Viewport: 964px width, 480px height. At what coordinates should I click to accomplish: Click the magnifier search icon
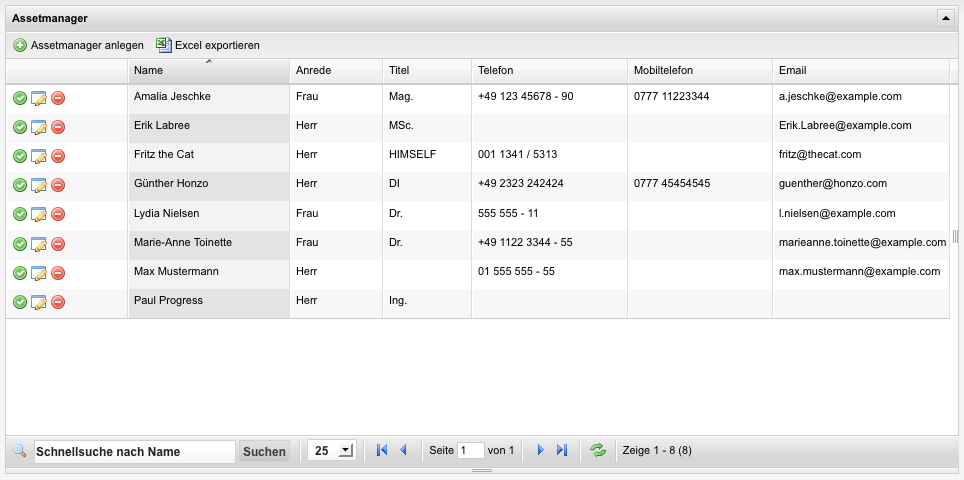pyautogui.click(x=20, y=450)
